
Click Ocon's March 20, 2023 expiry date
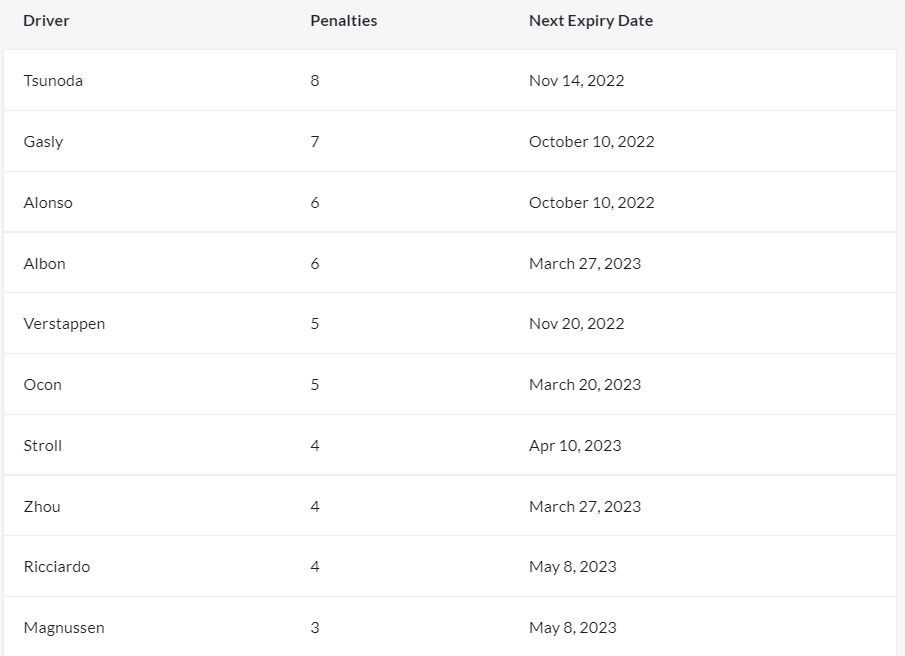point(585,385)
